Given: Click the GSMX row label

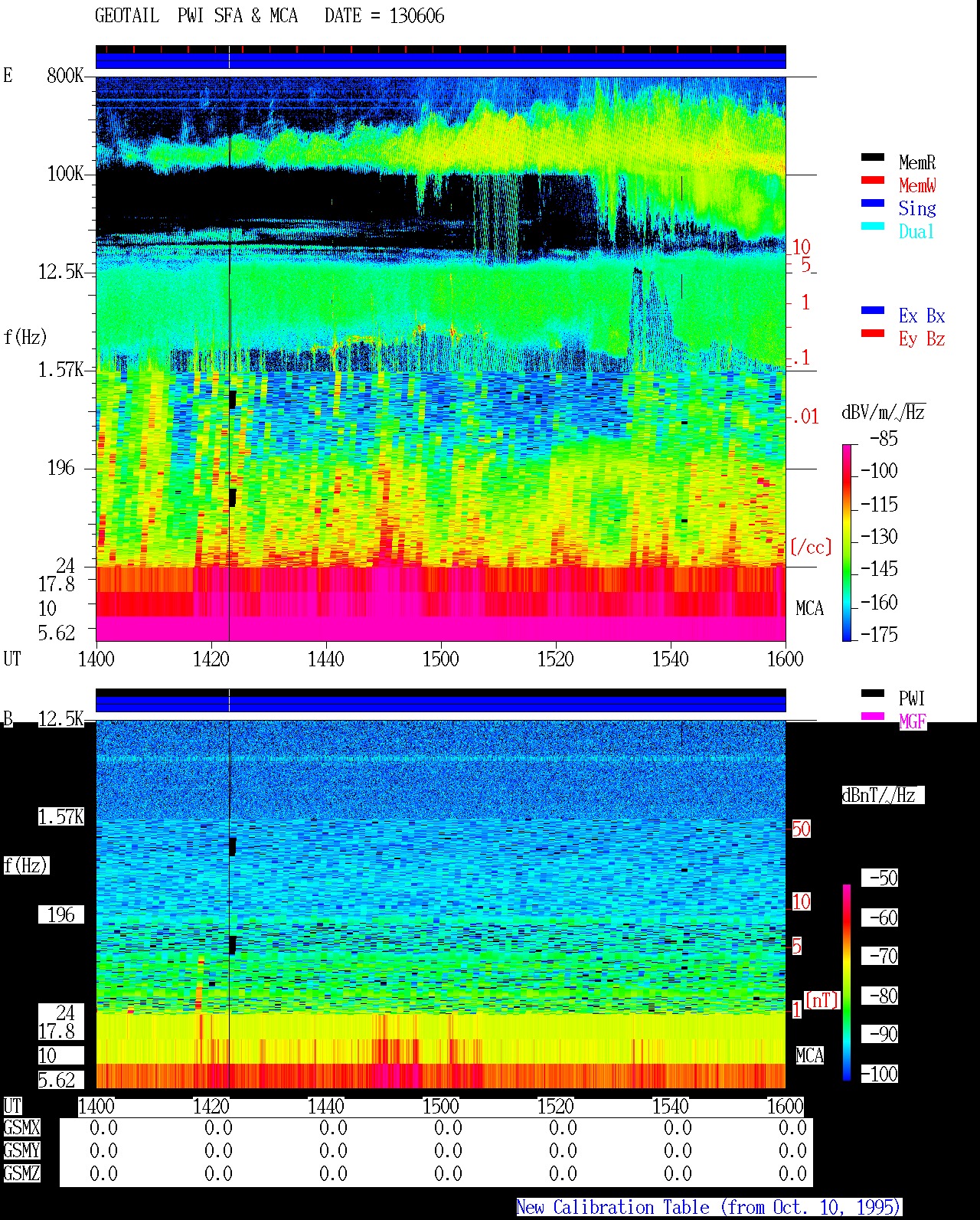Looking at the screenshot, I should click(x=21, y=1127).
